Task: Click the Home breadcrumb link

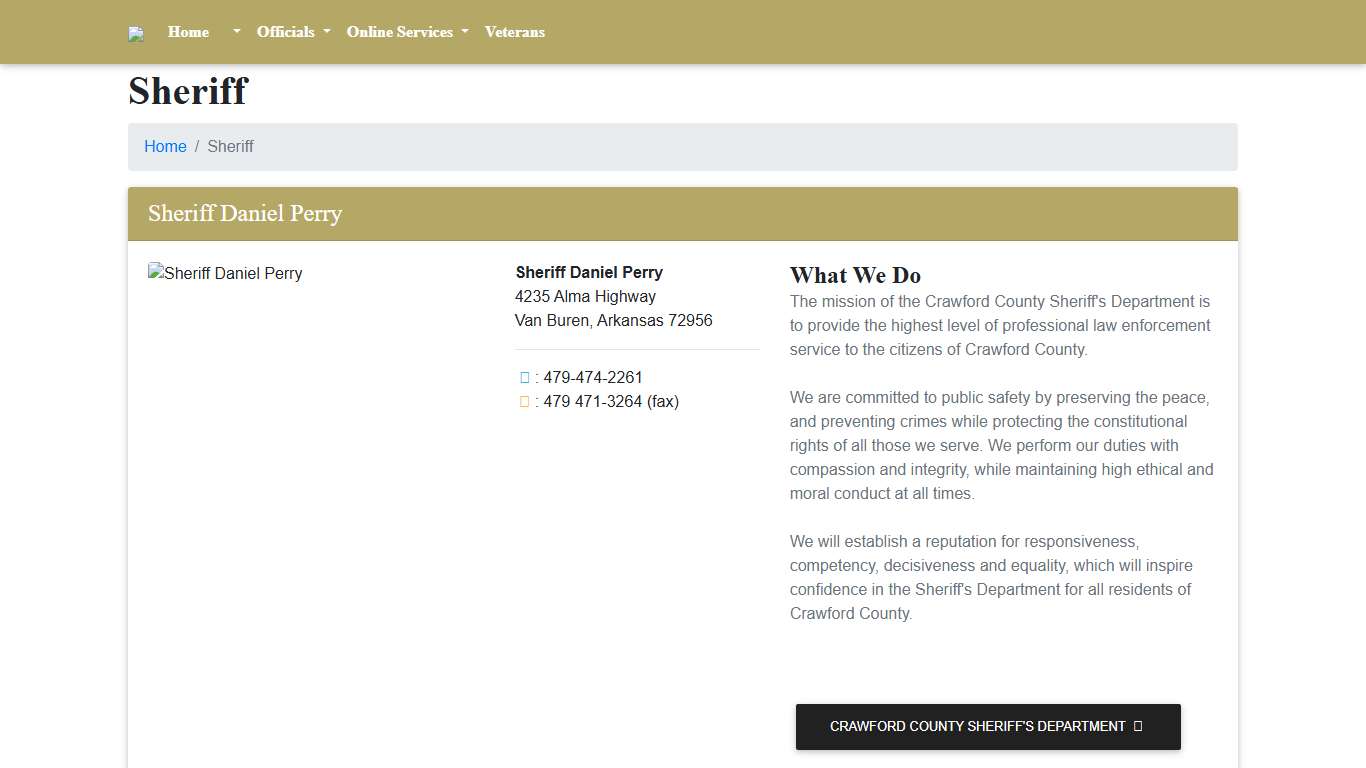Action: (x=165, y=146)
